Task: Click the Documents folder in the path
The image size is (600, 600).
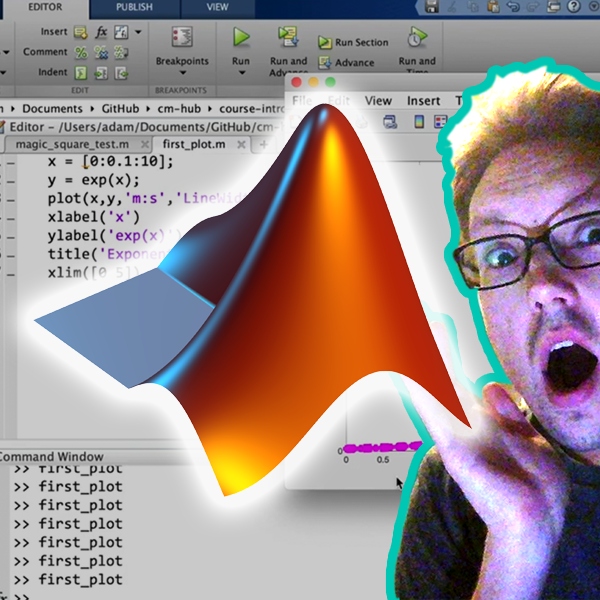Action: coord(52,109)
